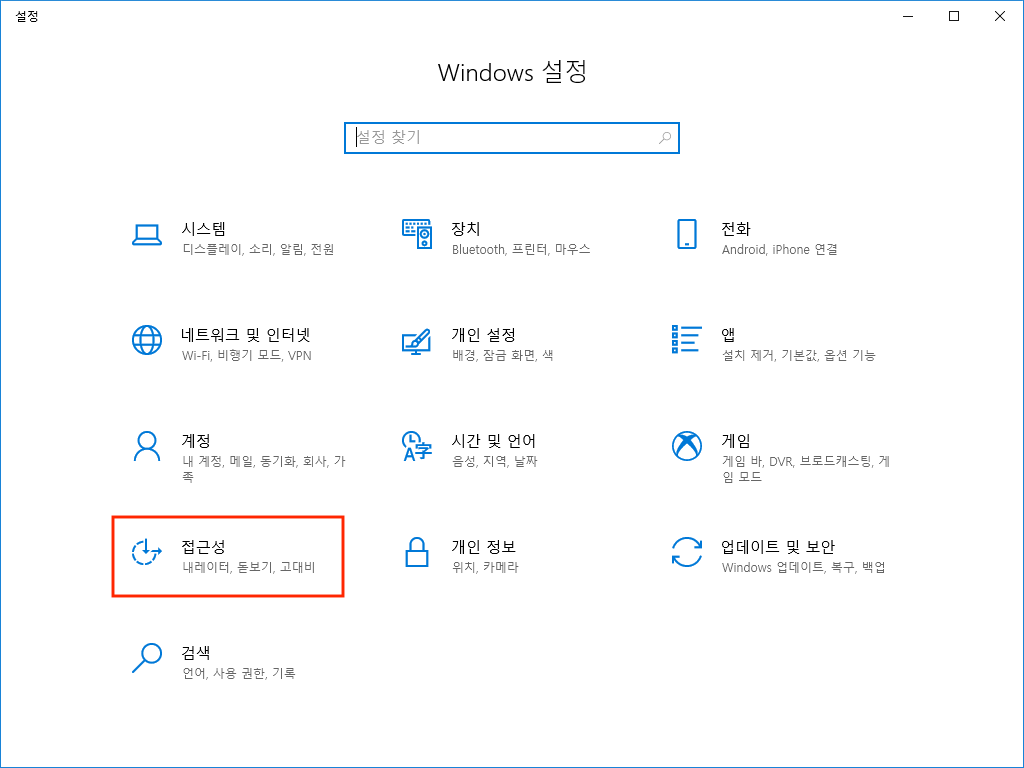Click description '위치, 카메라'
This screenshot has height=768, width=1024.
pos(485,567)
